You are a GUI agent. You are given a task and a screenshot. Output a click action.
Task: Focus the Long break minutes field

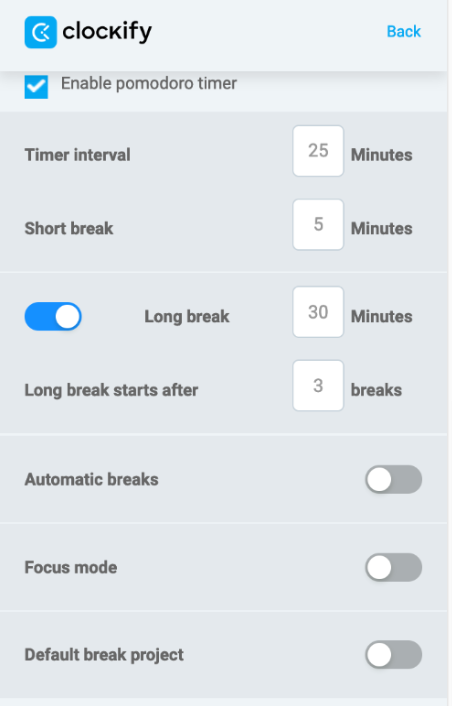(x=318, y=312)
